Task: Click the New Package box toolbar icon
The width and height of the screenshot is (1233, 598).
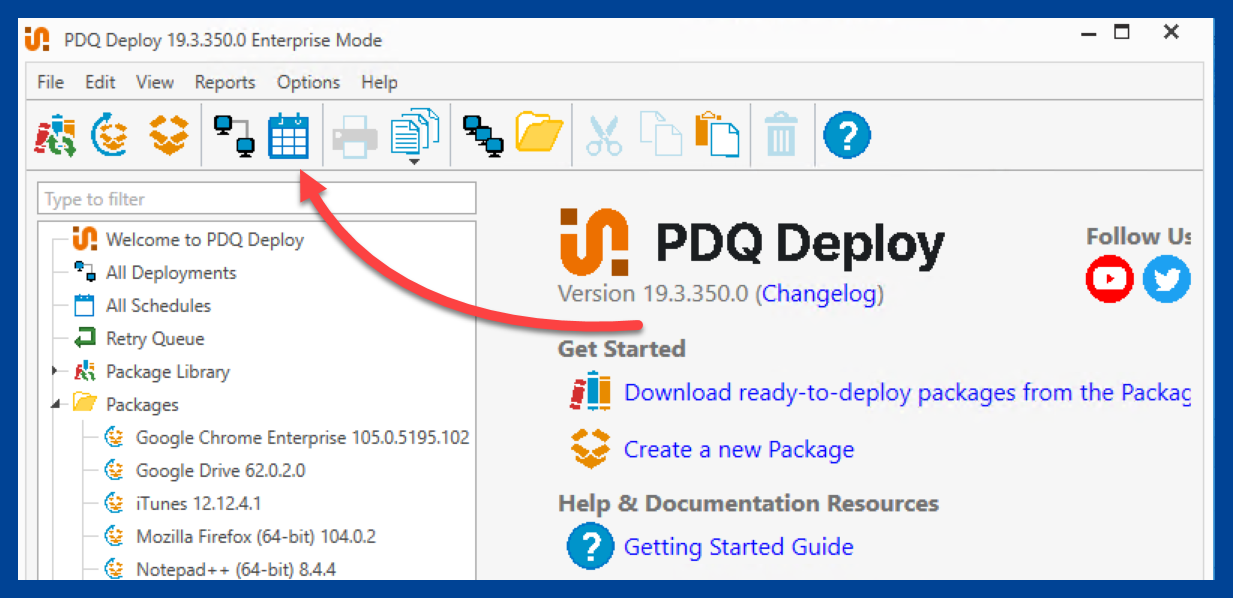Action: (169, 135)
